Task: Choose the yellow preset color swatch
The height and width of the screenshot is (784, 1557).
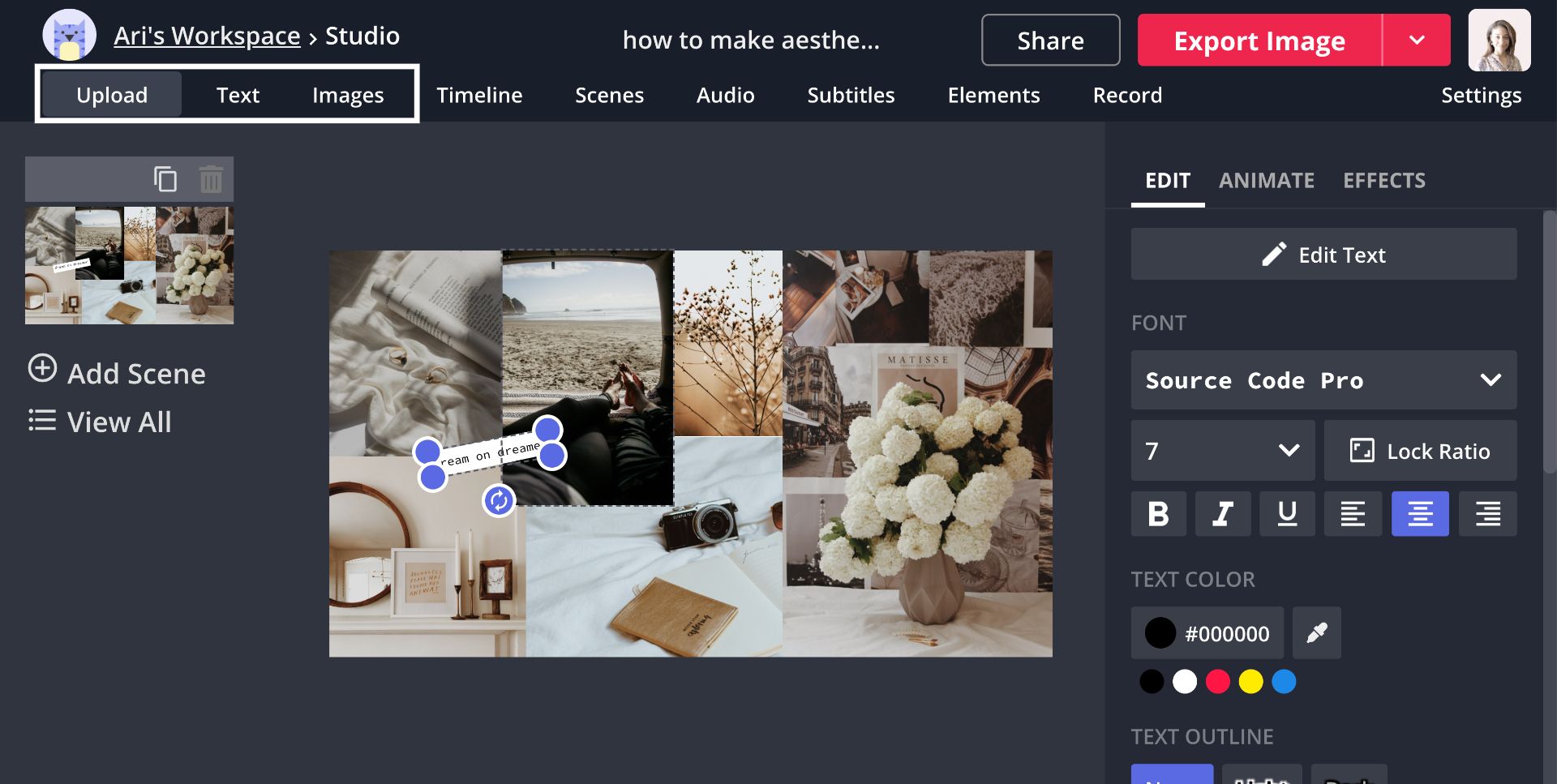Action: (x=1251, y=681)
